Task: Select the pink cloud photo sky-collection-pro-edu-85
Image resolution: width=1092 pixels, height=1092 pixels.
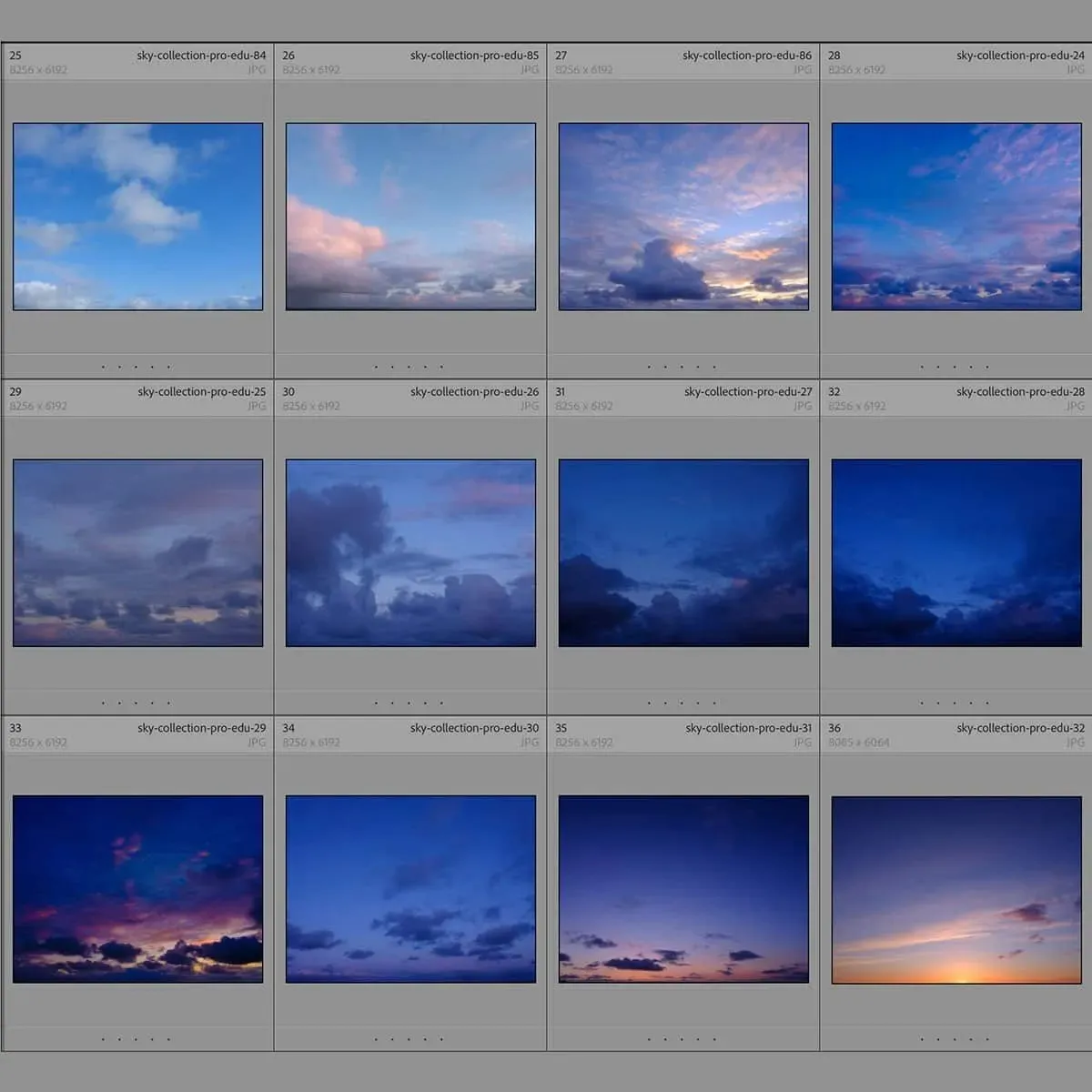Action: click(410, 217)
